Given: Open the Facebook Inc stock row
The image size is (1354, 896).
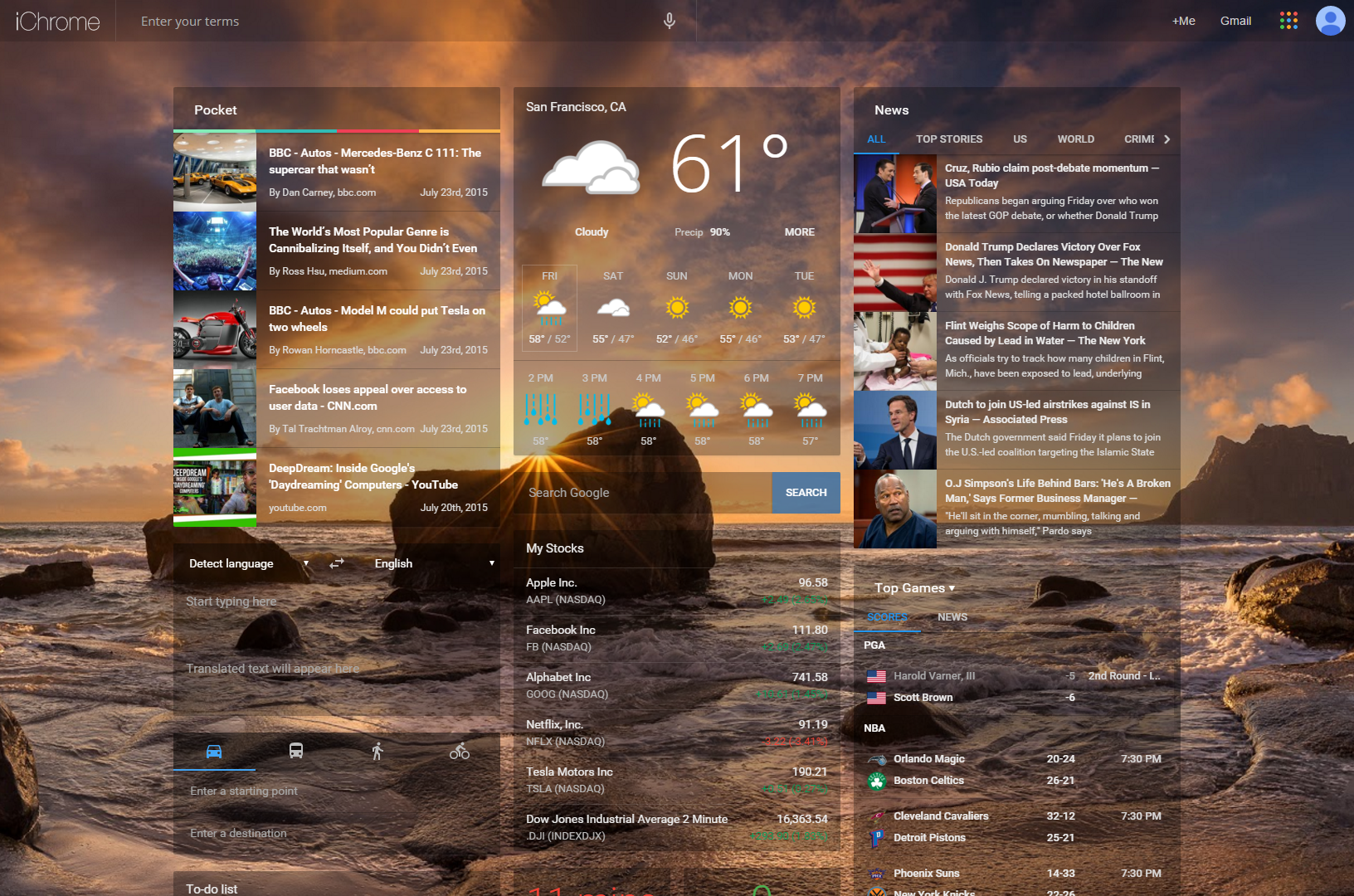Looking at the screenshot, I should (677, 638).
